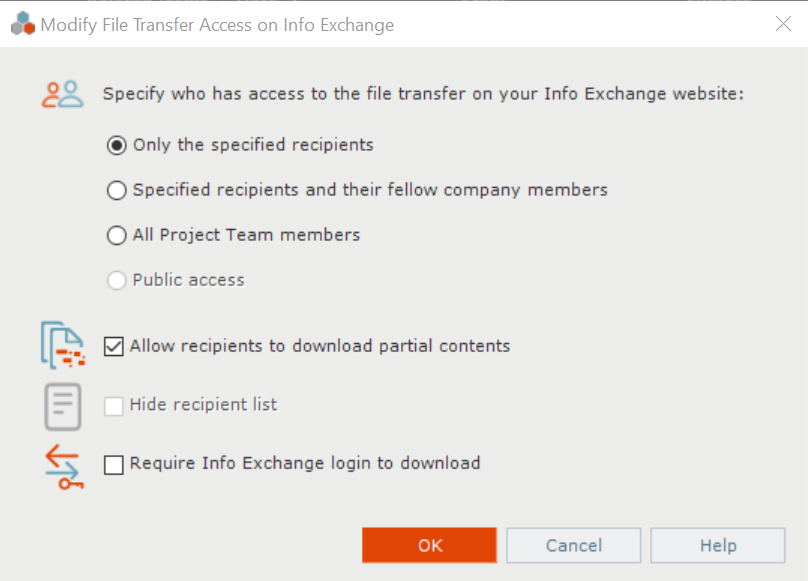Click the 'Specify who has access' instruction text
The width and height of the screenshot is (808, 581).
423,94
